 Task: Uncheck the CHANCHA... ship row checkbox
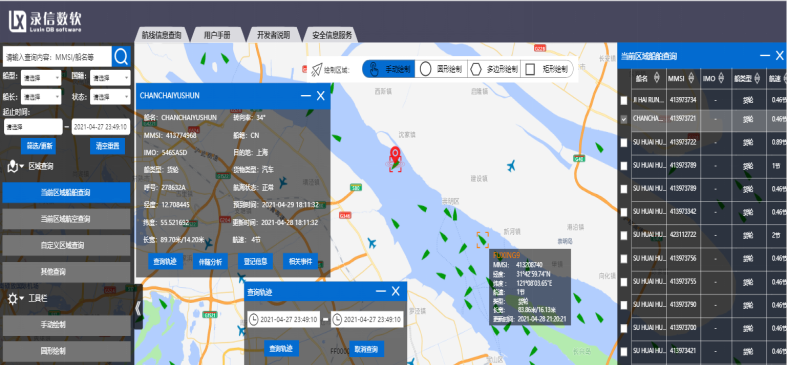point(624,120)
